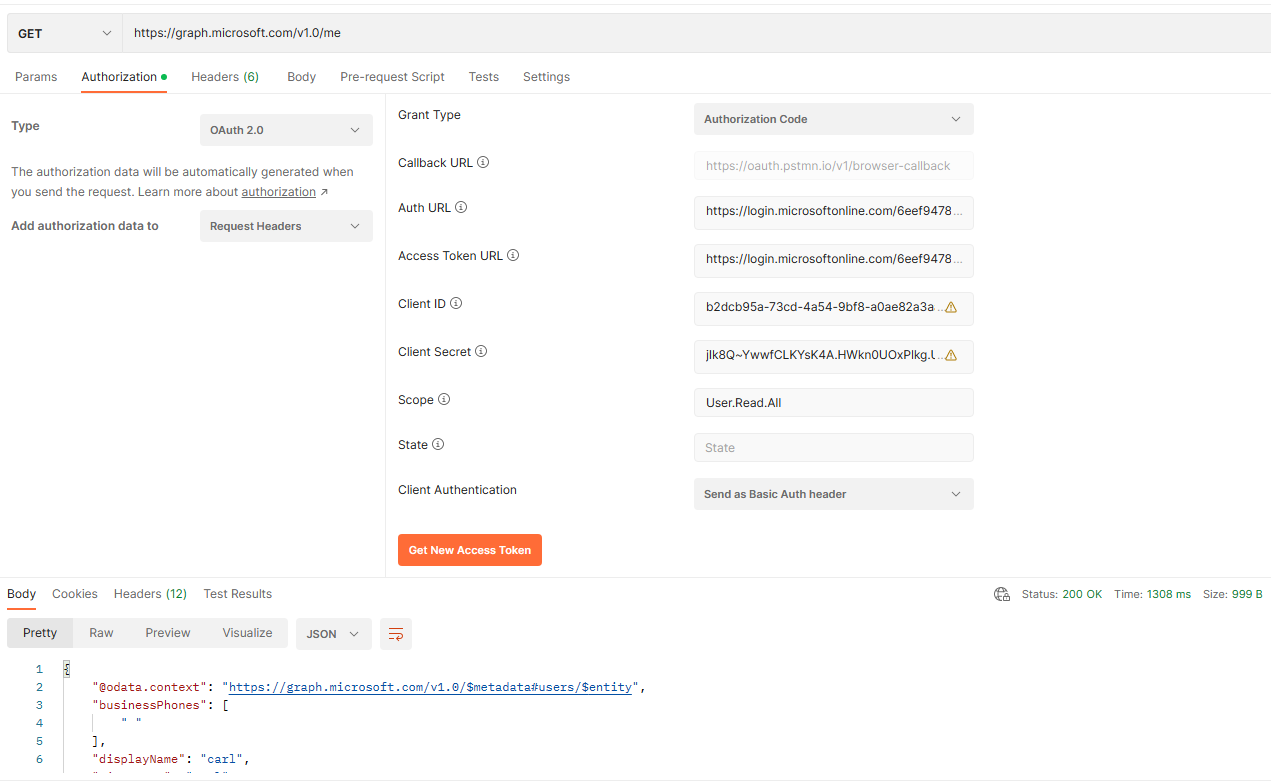1271x783 pixels.
Task: Click the Client ID info icon
Action: pyautogui.click(x=456, y=304)
